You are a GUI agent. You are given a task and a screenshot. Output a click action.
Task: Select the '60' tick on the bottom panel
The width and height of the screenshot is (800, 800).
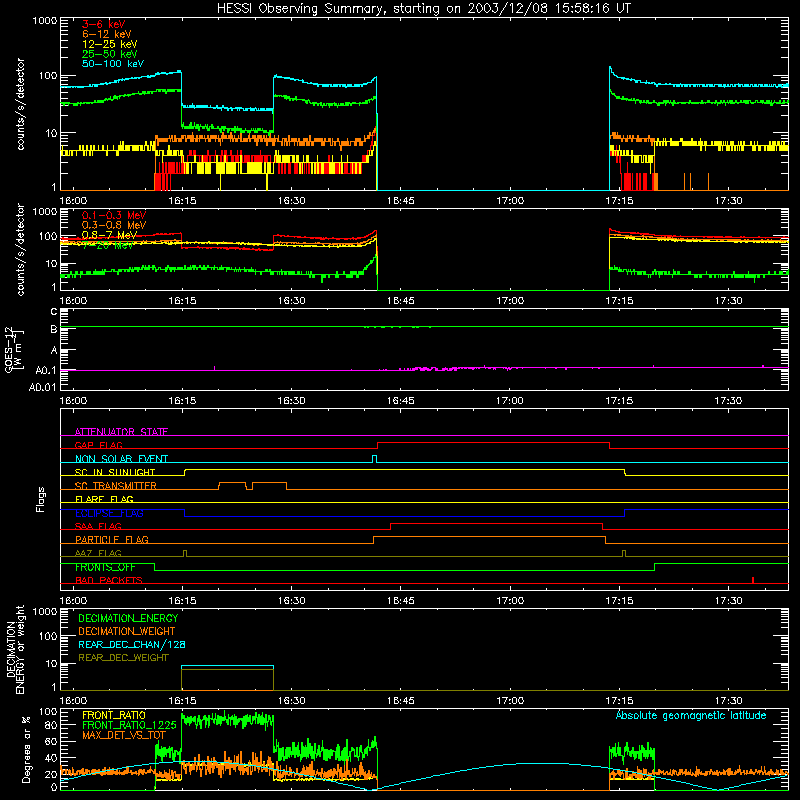click(51, 741)
